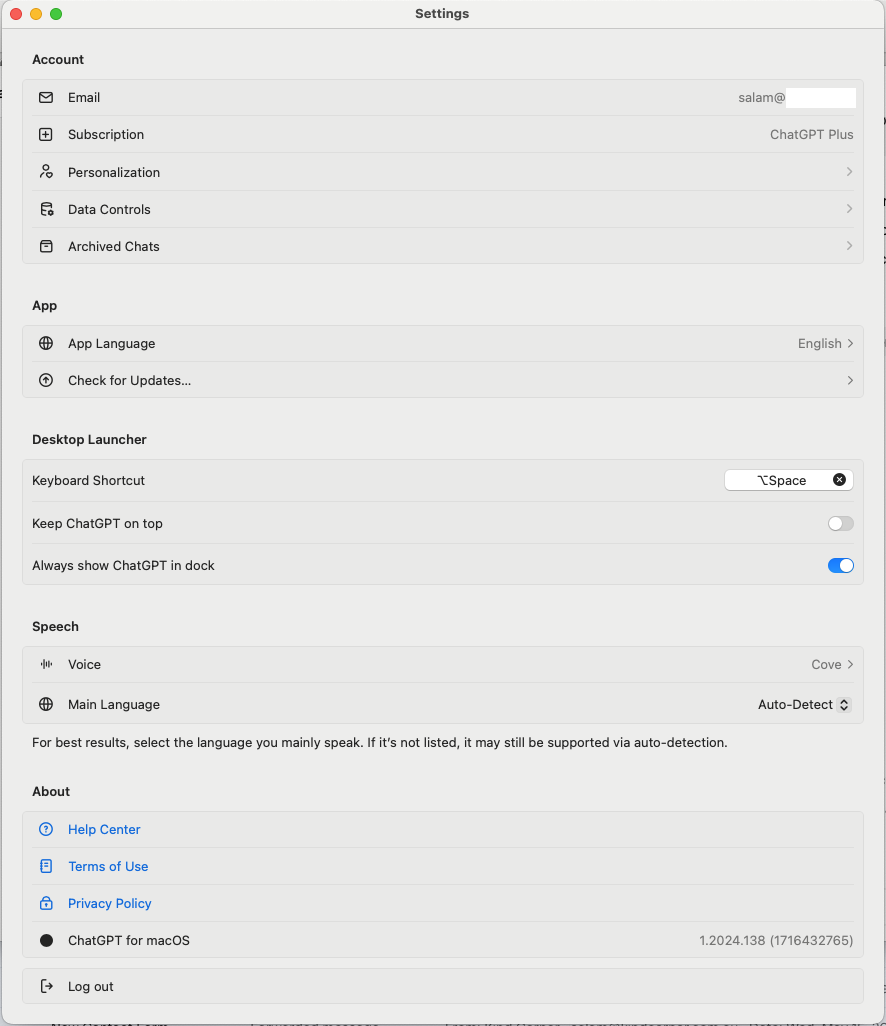Viewport: 886px width, 1026px height.
Task: Click the Personalization person icon
Action: [46, 171]
